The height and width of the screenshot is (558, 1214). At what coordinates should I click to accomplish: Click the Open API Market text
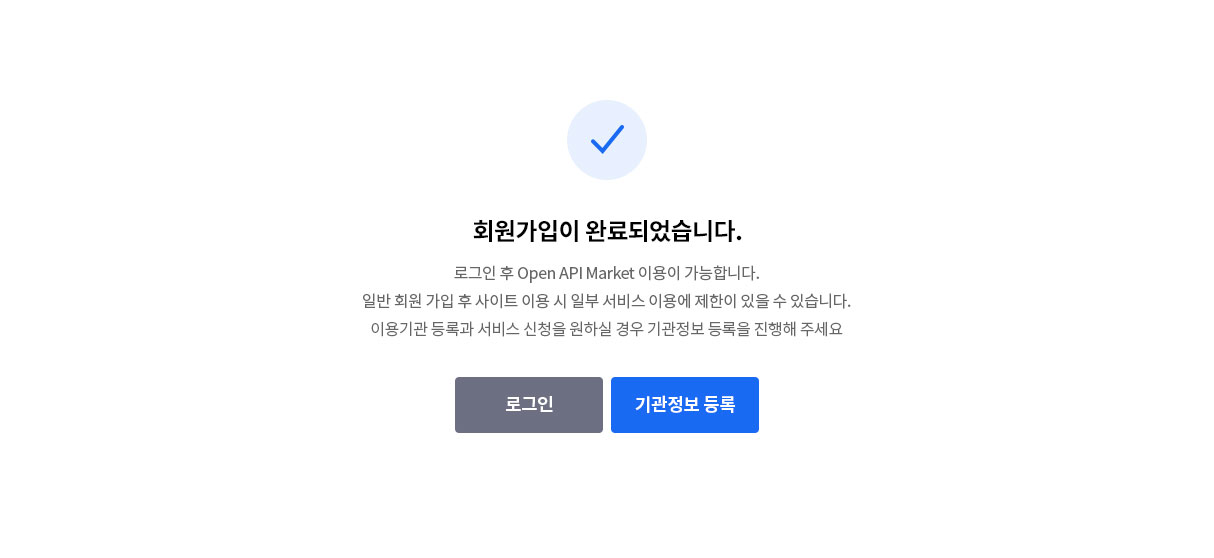(x=576, y=273)
